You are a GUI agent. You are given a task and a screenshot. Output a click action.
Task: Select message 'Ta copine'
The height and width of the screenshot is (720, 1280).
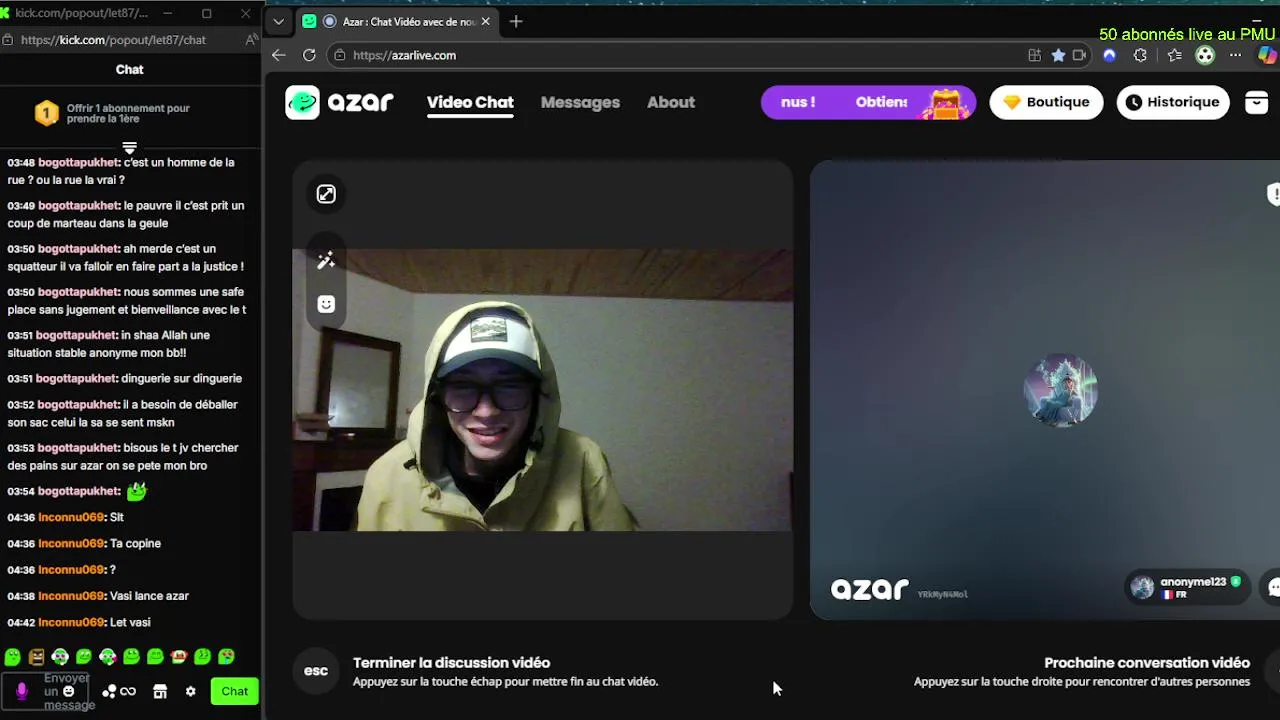pos(84,544)
